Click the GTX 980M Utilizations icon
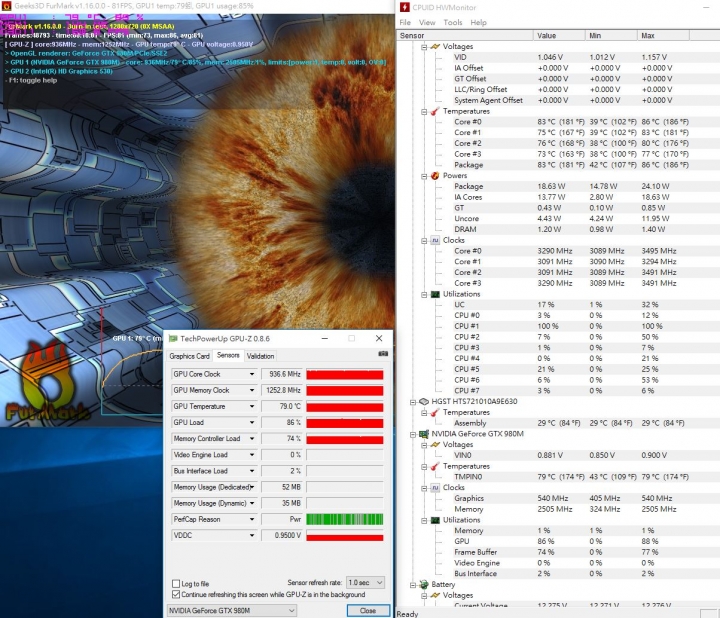The width and height of the screenshot is (720, 618). coord(435,520)
